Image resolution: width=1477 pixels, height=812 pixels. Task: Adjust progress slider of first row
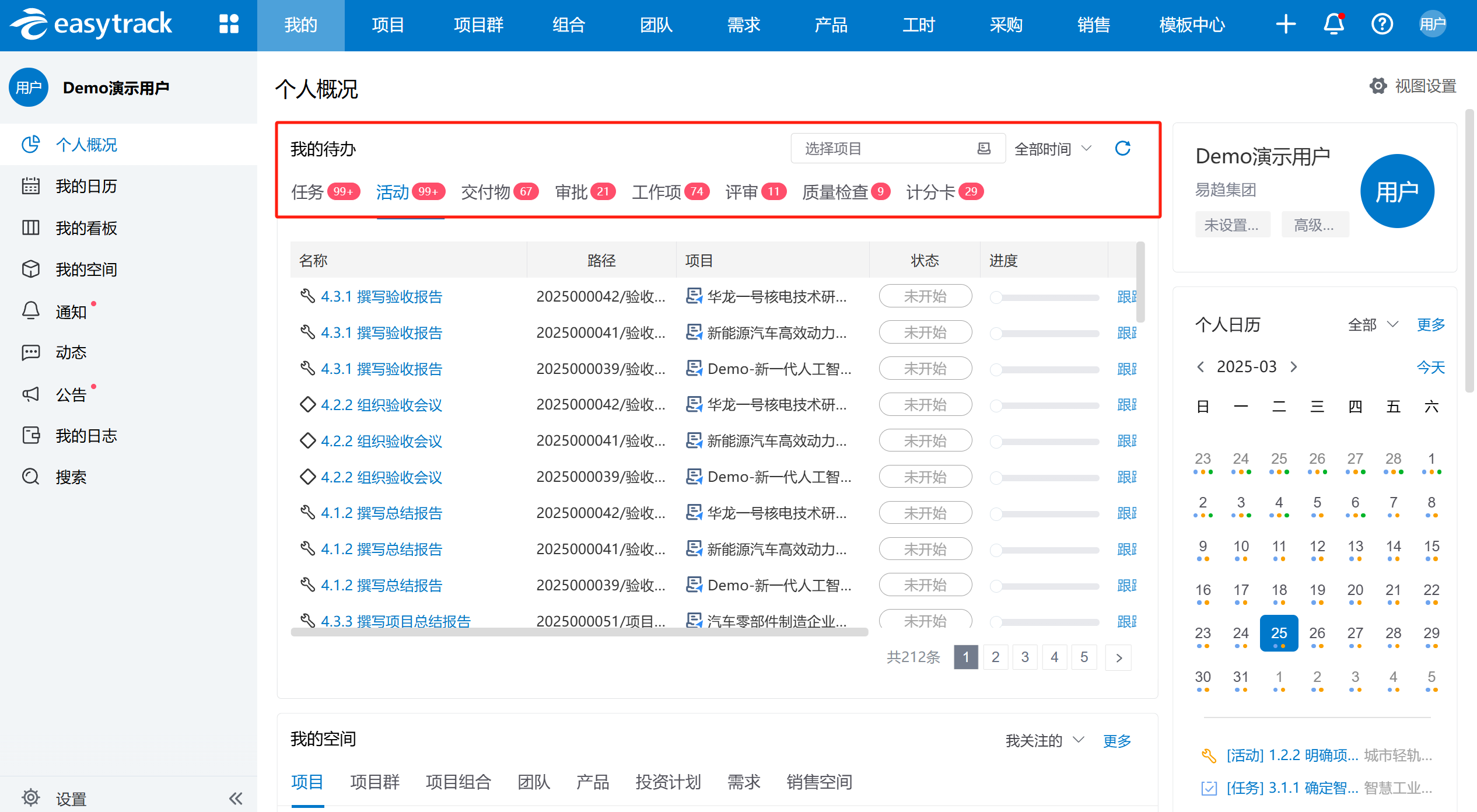pyautogui.click(x=996, y=297)
